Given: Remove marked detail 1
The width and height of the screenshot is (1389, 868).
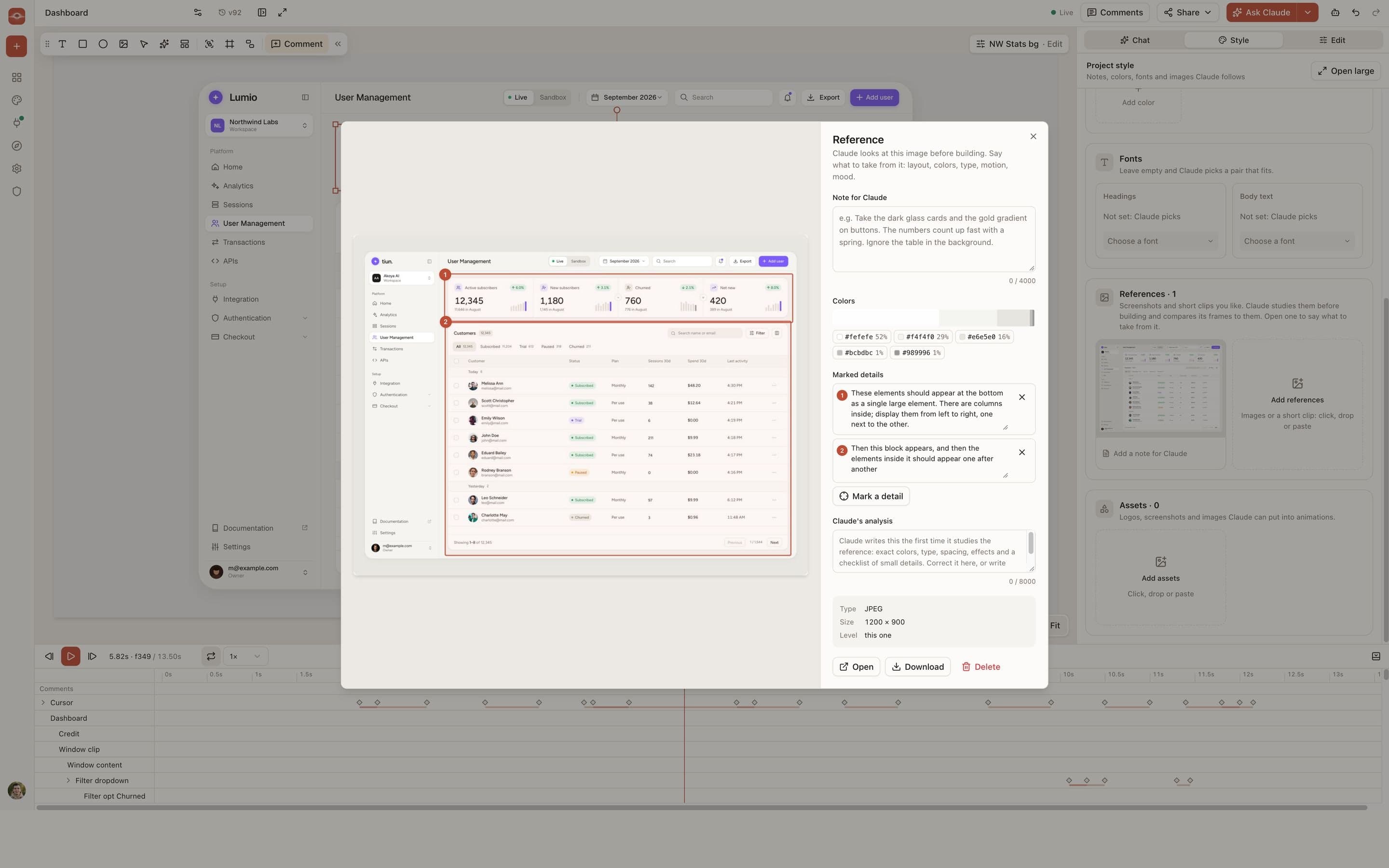Looking at the screenshot, I should point(1021,397).
